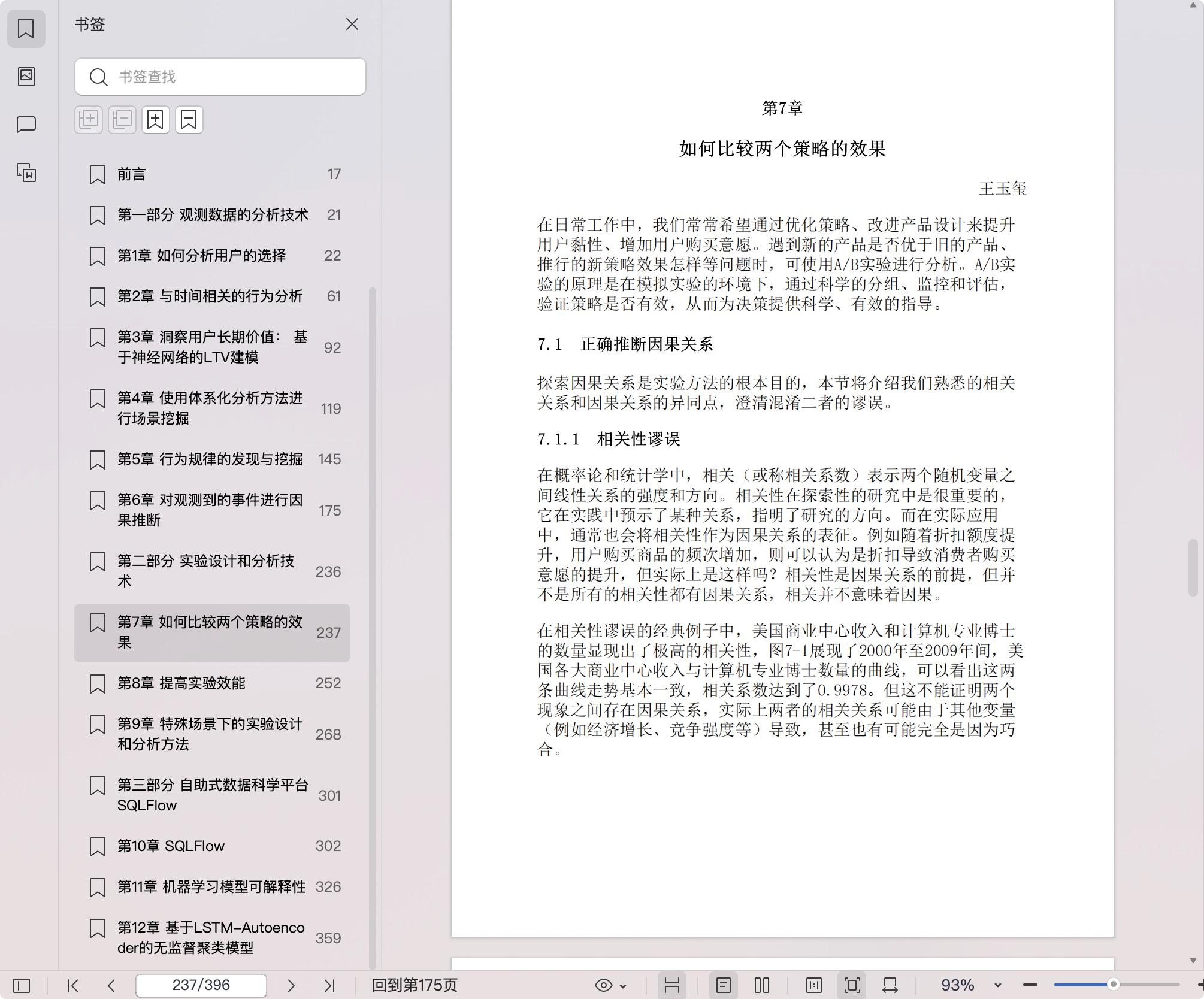Go to 第8章 提高实验效能
Screen dimensions: 1204x999
[x=212, y=683]
